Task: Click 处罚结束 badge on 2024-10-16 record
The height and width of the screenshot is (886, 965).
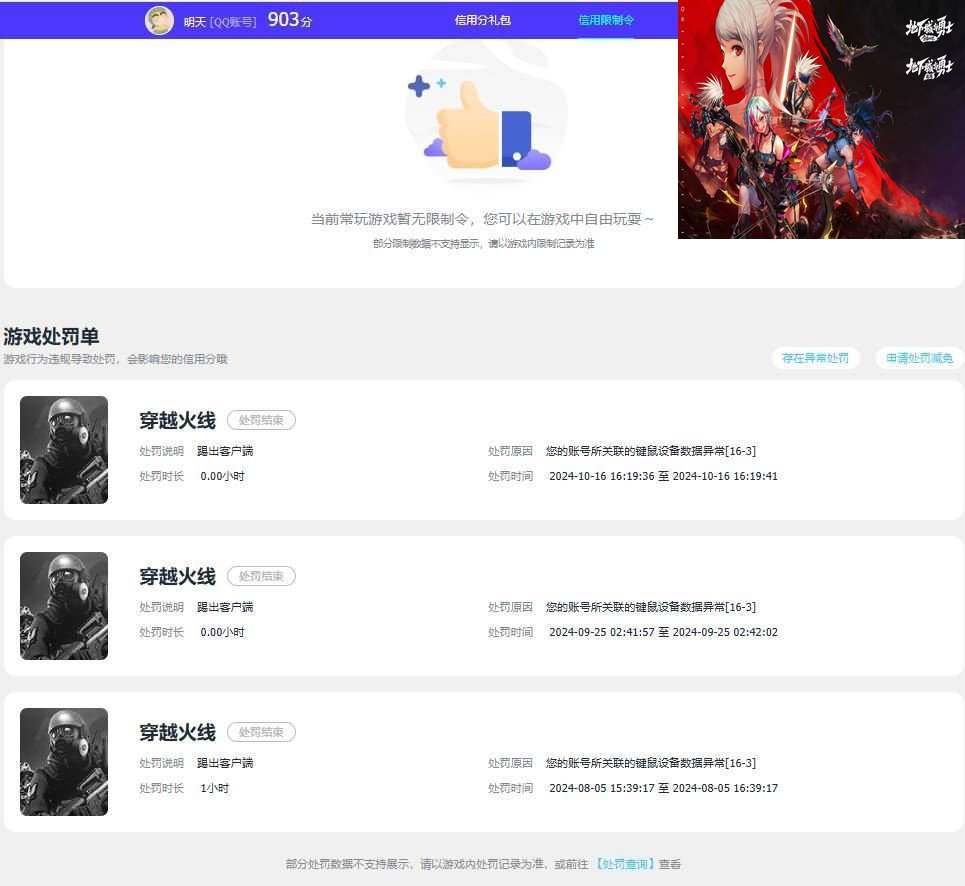Action: pyautogui.click(x=261, y=420)
